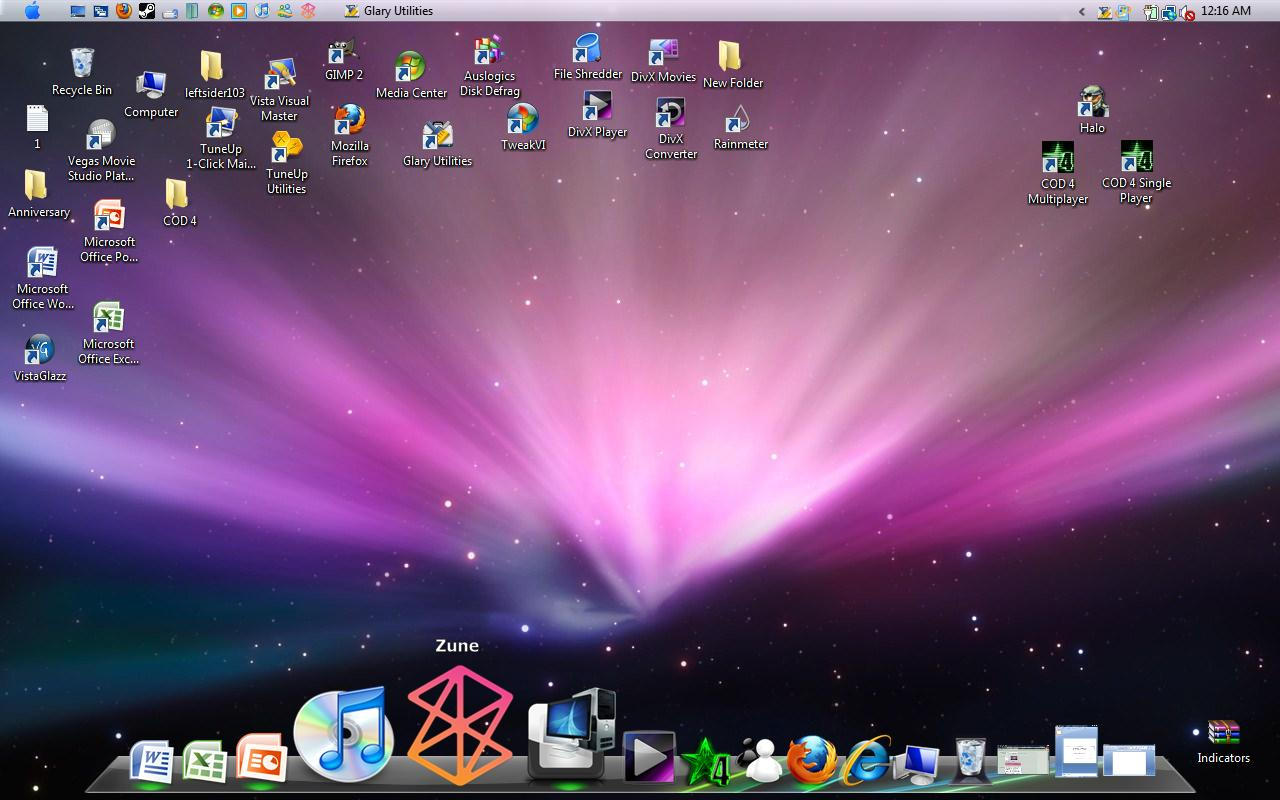Open the Recycle Bin in the dock
This screenshot has height=800, width=1280.
click(x=969, y=759)
